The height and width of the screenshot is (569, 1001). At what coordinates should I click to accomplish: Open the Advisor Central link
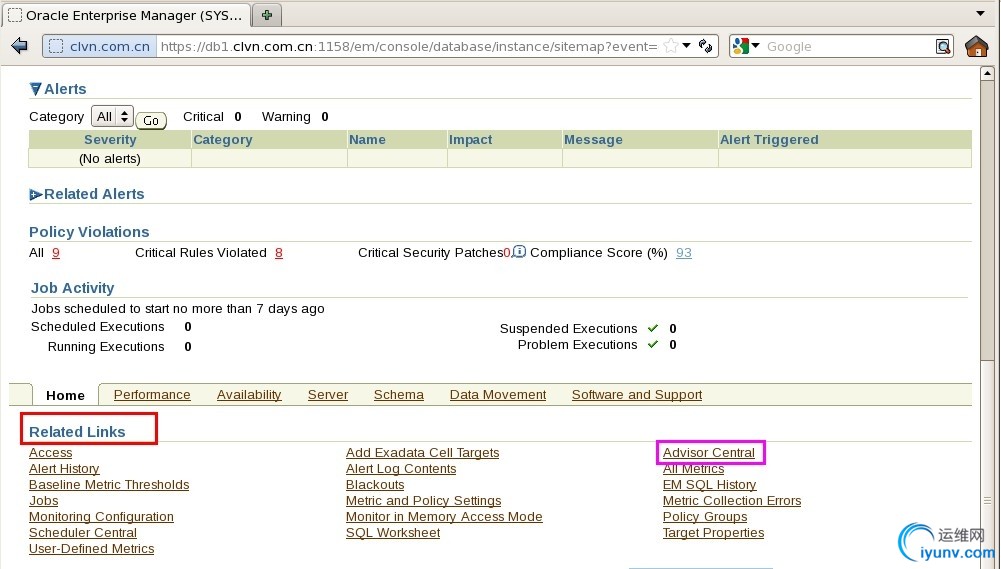(x=709, y=453)
